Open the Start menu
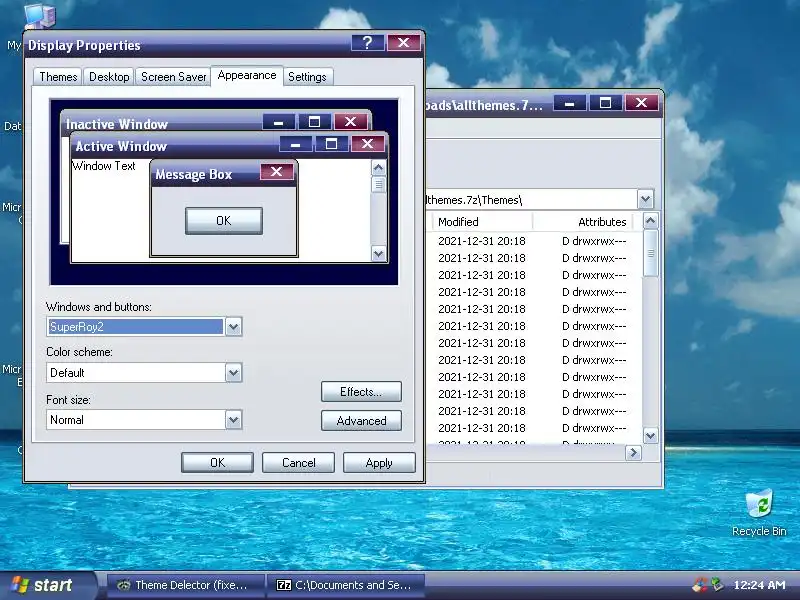This screenshot has width=800, height=600. click(x=47, y=585)
